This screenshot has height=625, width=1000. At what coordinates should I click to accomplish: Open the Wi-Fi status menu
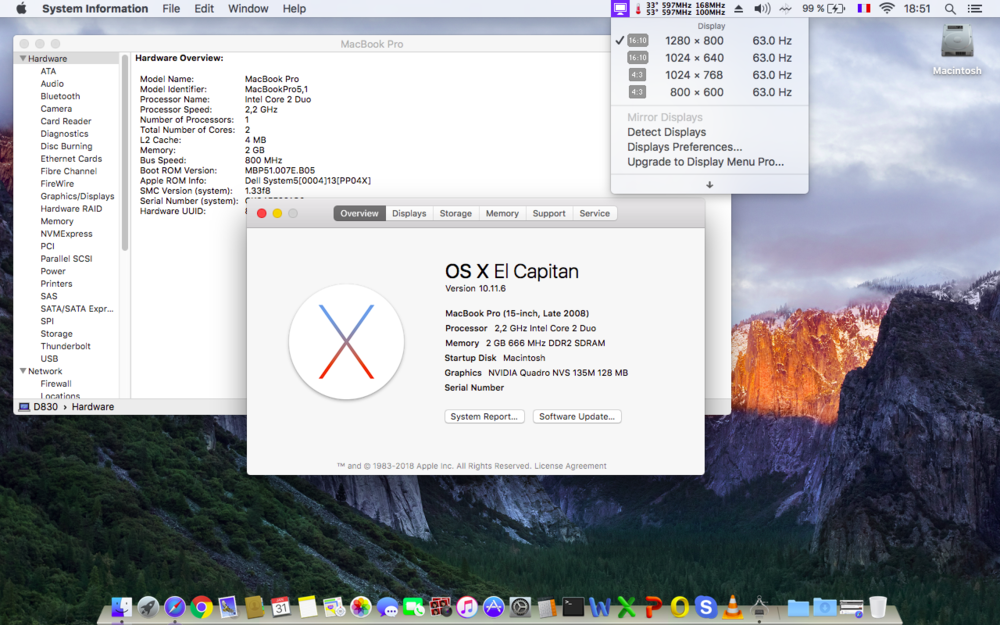(x=886, y=8)
